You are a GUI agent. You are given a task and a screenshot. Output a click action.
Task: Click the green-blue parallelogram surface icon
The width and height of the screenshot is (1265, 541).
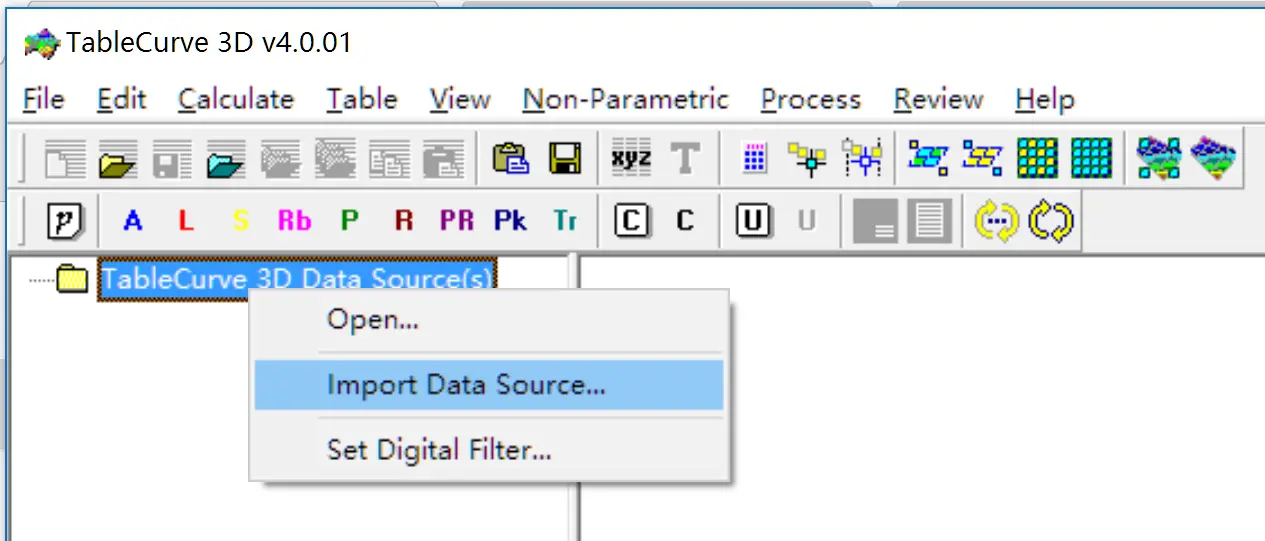(929, 159)
